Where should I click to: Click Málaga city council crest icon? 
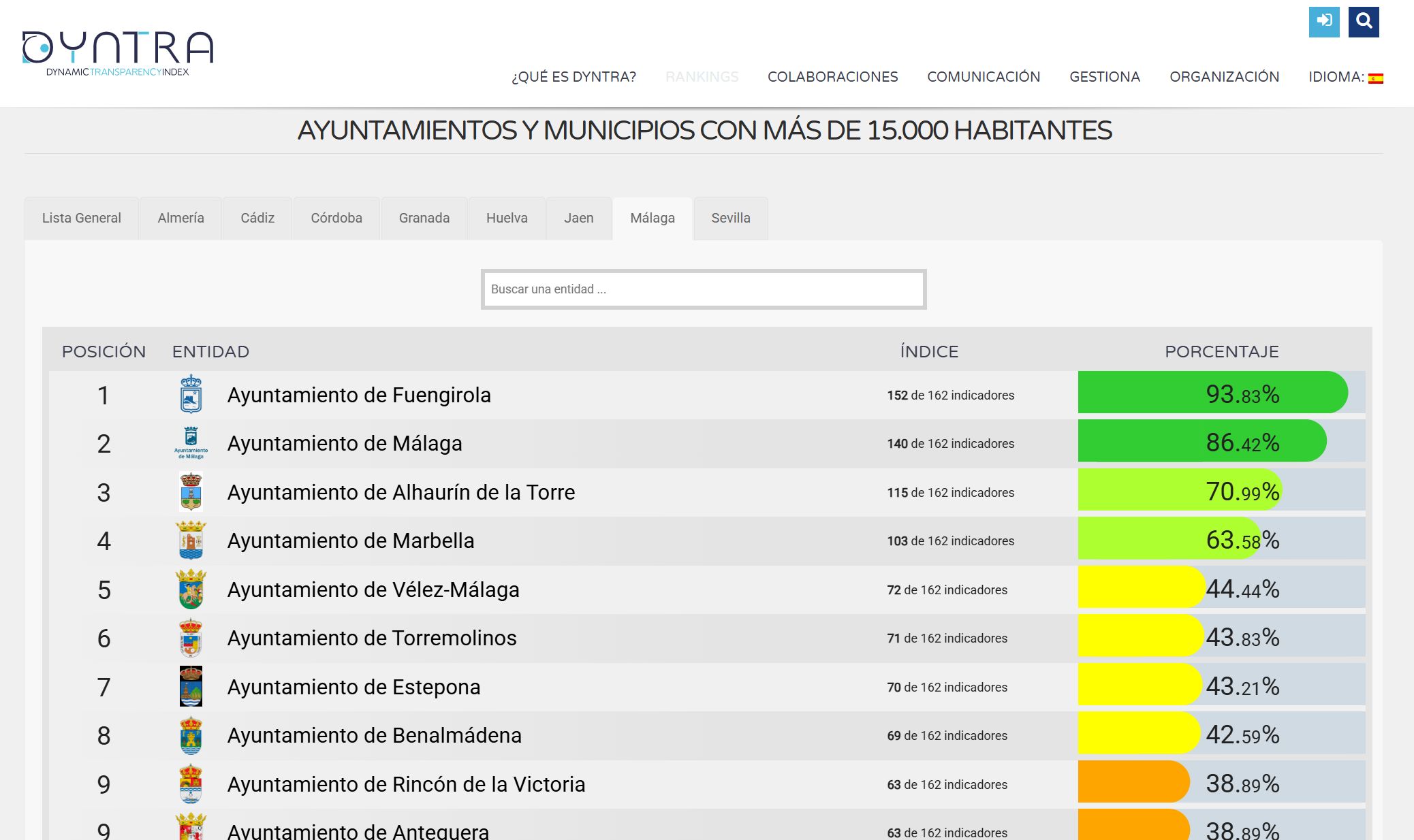[x=191, y=443]
